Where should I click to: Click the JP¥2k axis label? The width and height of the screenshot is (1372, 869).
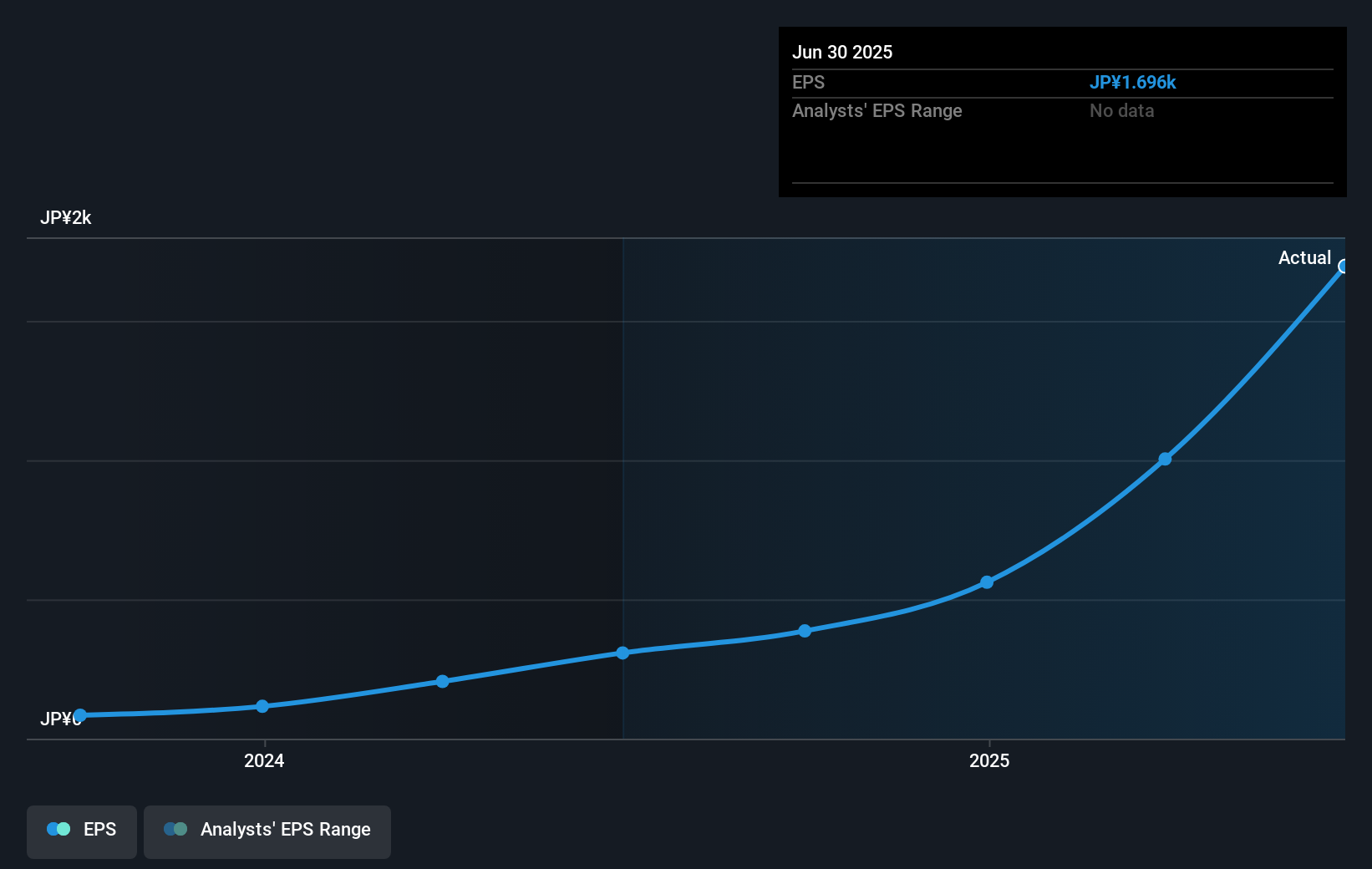(x=65, y=217)
